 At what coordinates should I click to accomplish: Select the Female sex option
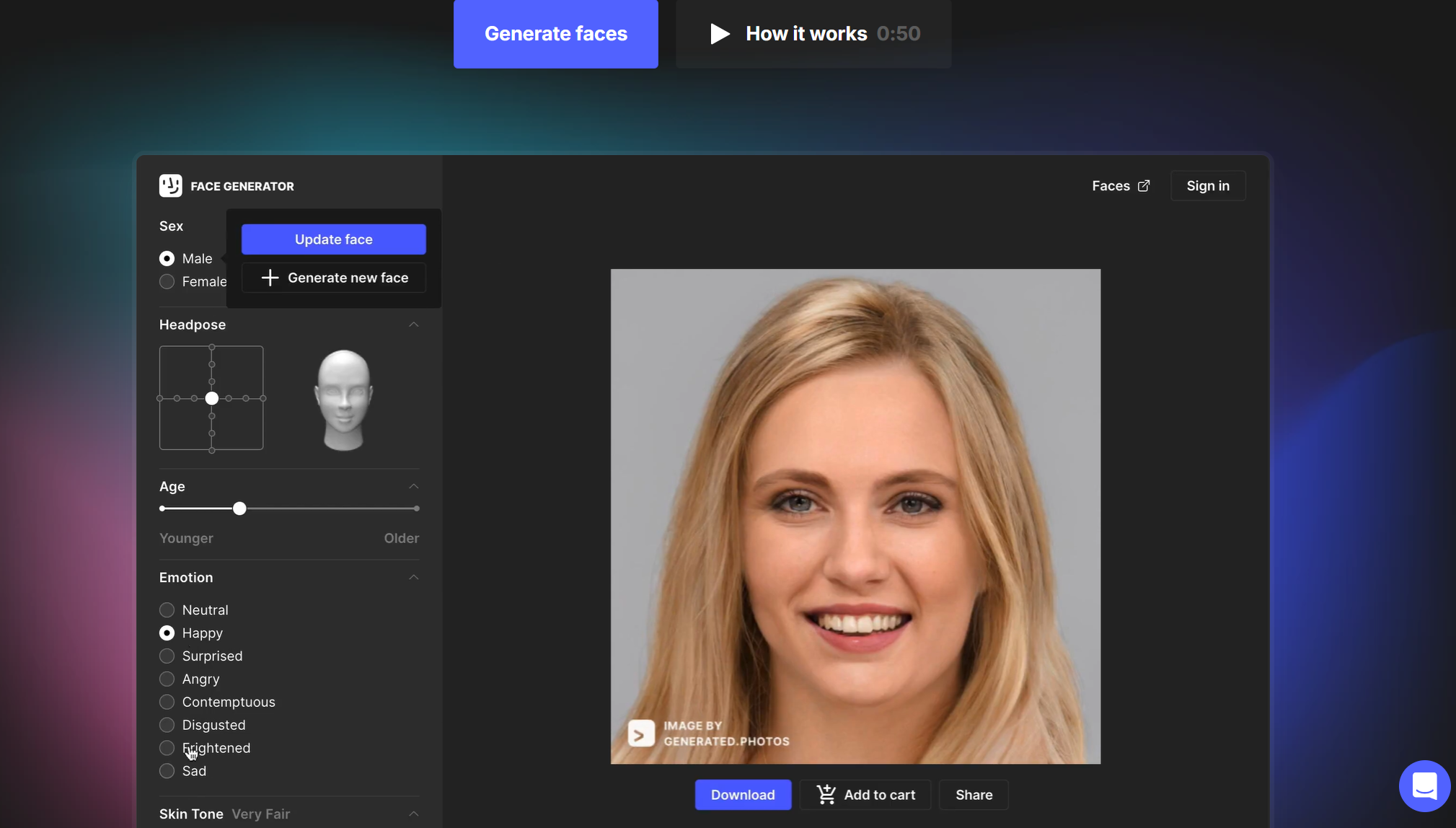(167, 281)
